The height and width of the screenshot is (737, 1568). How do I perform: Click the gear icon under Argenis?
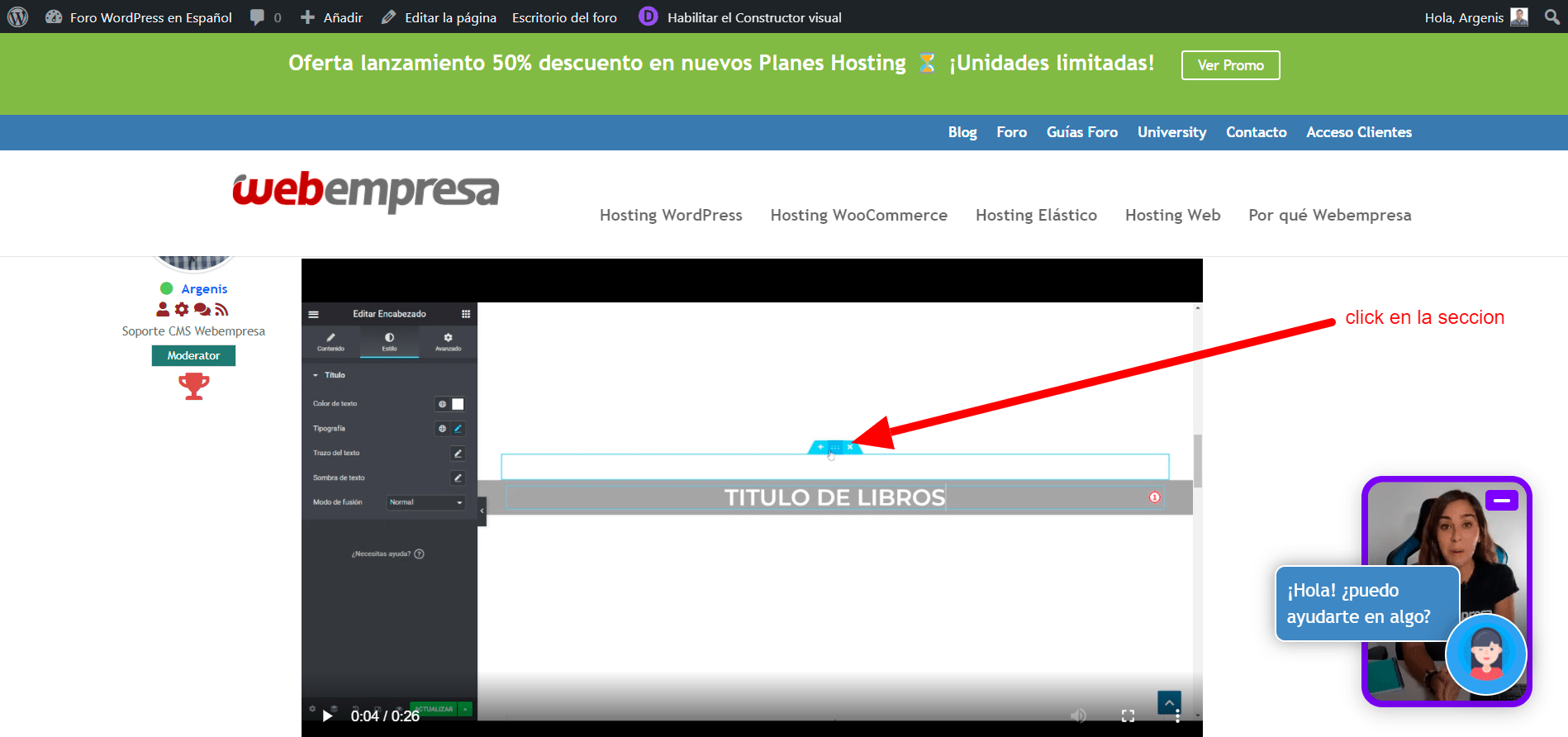pyautogui.click(x=182, y=309)
